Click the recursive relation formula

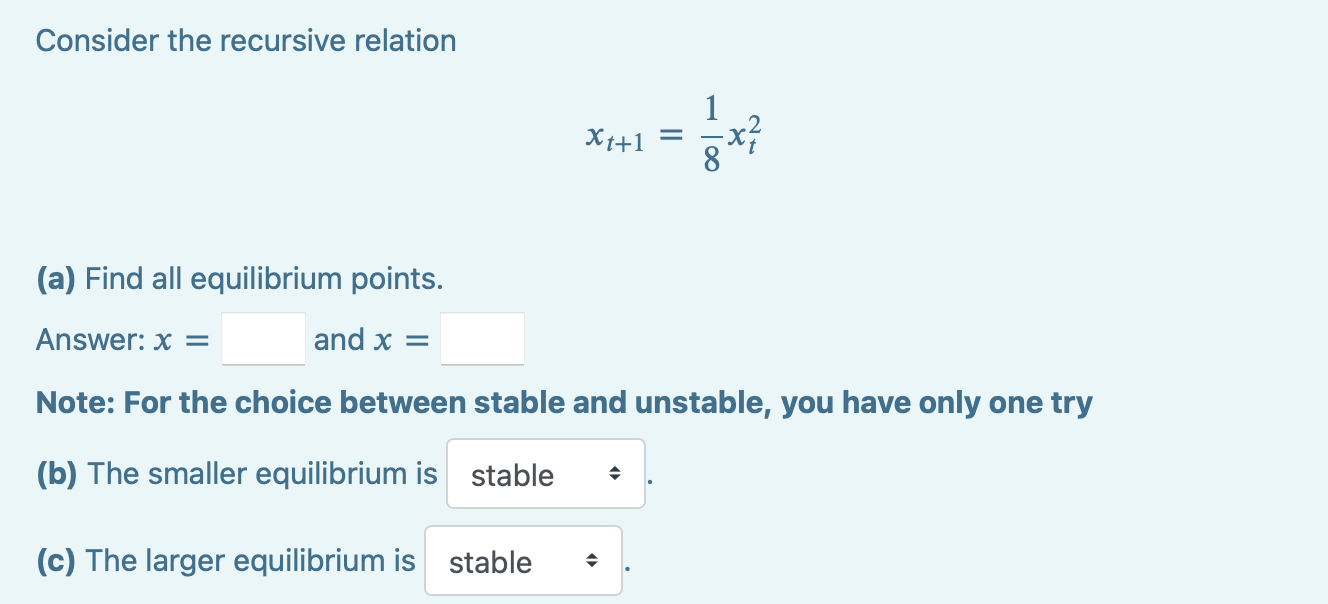tap(672, 134)
